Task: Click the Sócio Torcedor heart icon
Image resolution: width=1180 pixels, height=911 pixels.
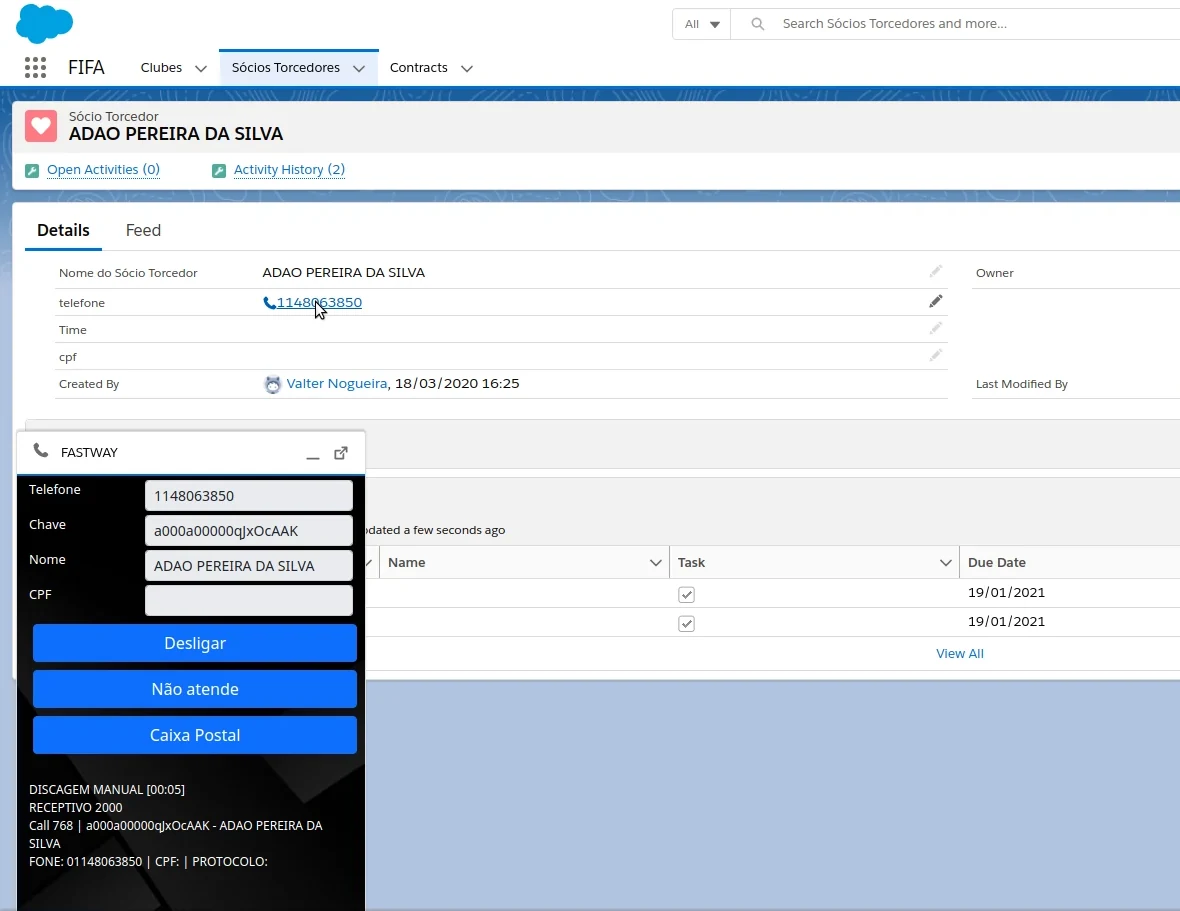Action: click(x=41, y=126)
